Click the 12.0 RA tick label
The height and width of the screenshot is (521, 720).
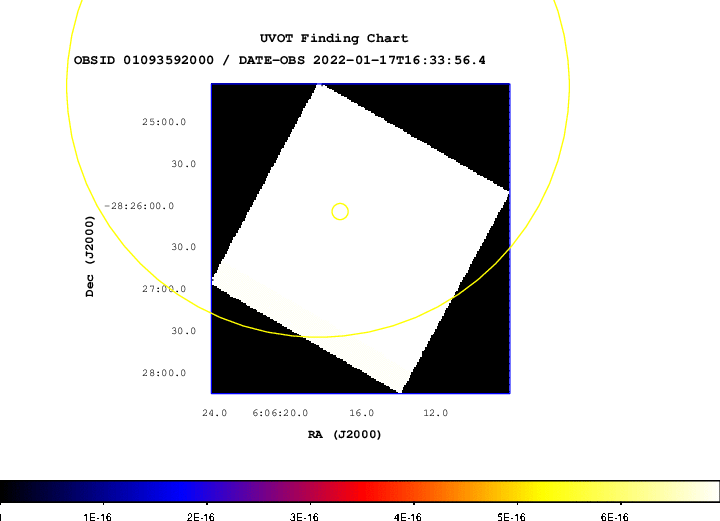435,413
